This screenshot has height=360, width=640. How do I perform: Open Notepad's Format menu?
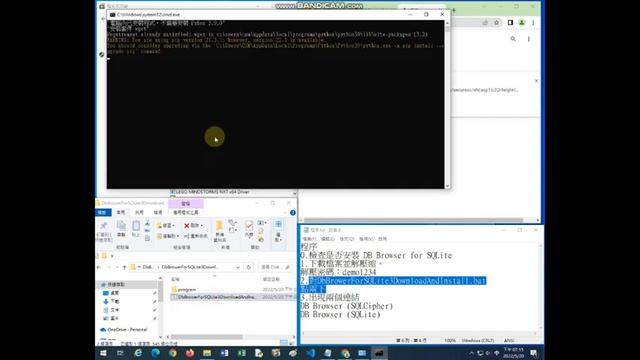pyautogui.click(x=347, y=239)
